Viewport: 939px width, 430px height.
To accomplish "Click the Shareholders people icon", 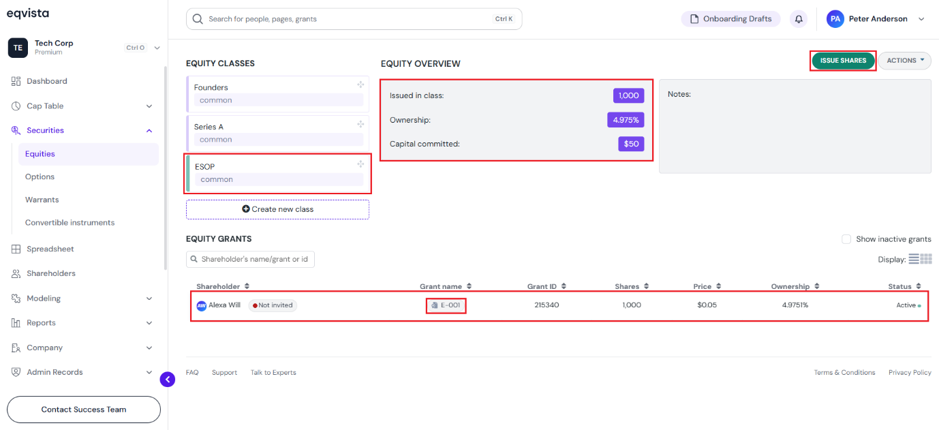I will pyautogui.click(x=16, y=274).
